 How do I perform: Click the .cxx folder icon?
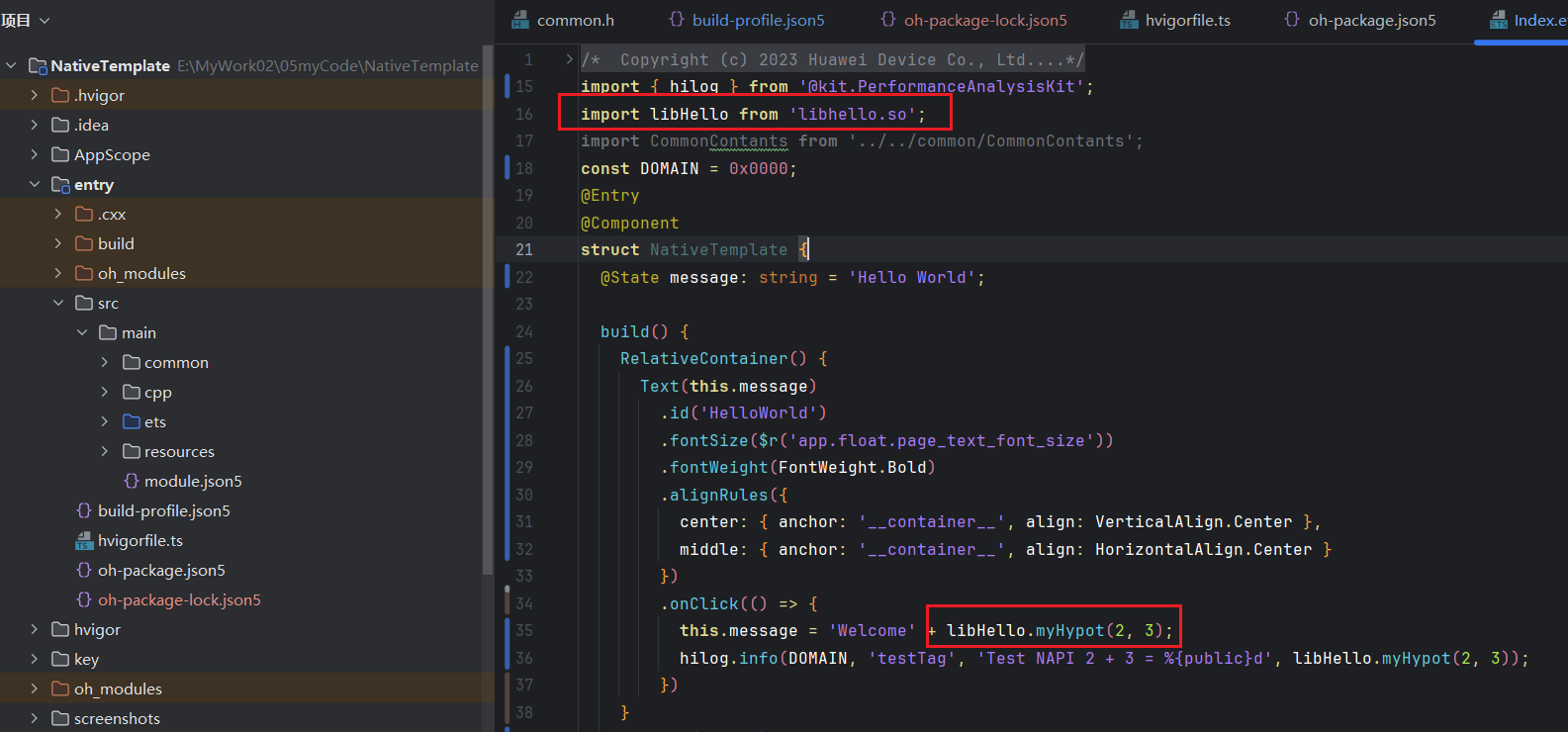84,215
